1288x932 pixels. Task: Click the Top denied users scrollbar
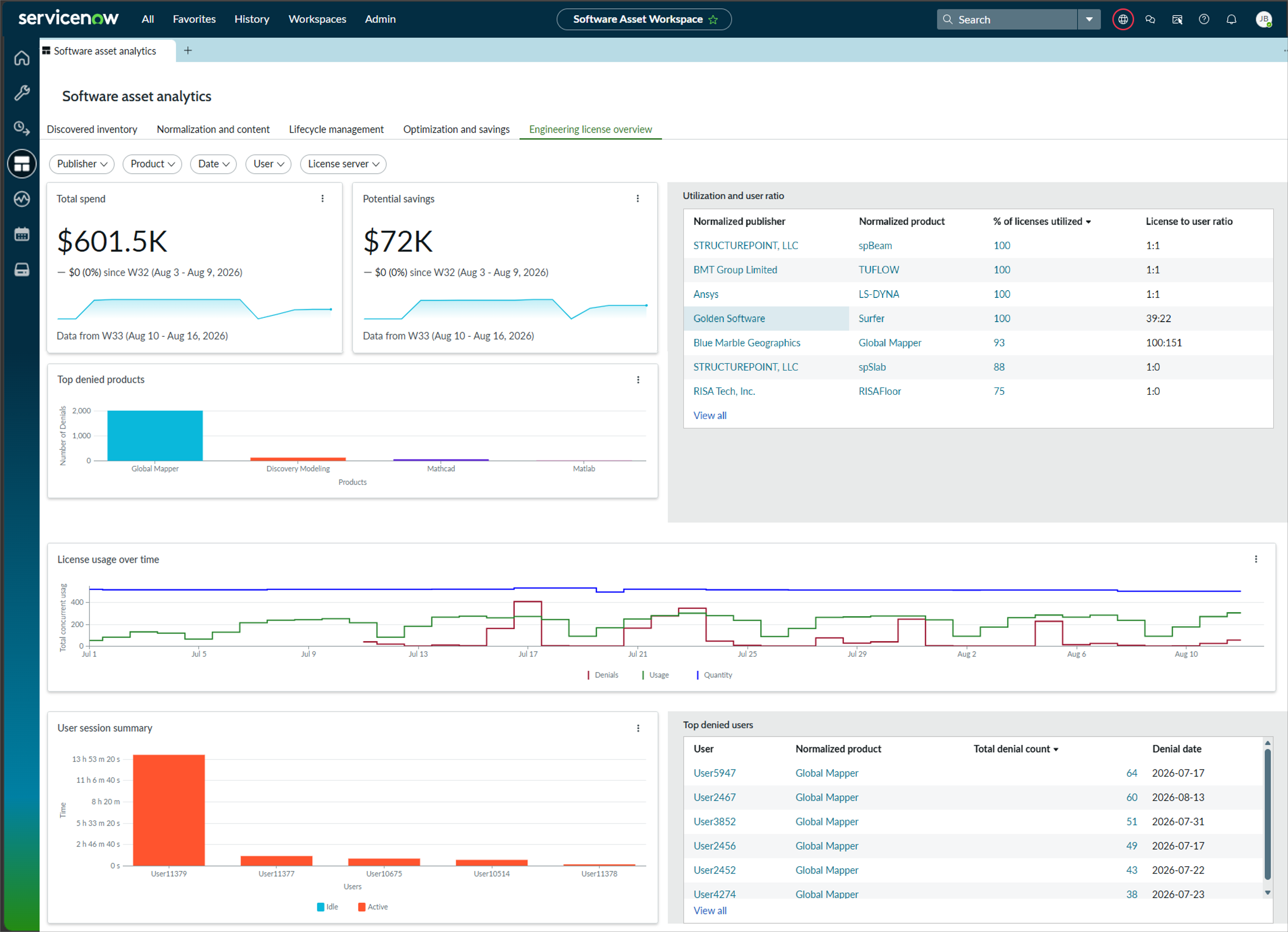click(1267, 814)
